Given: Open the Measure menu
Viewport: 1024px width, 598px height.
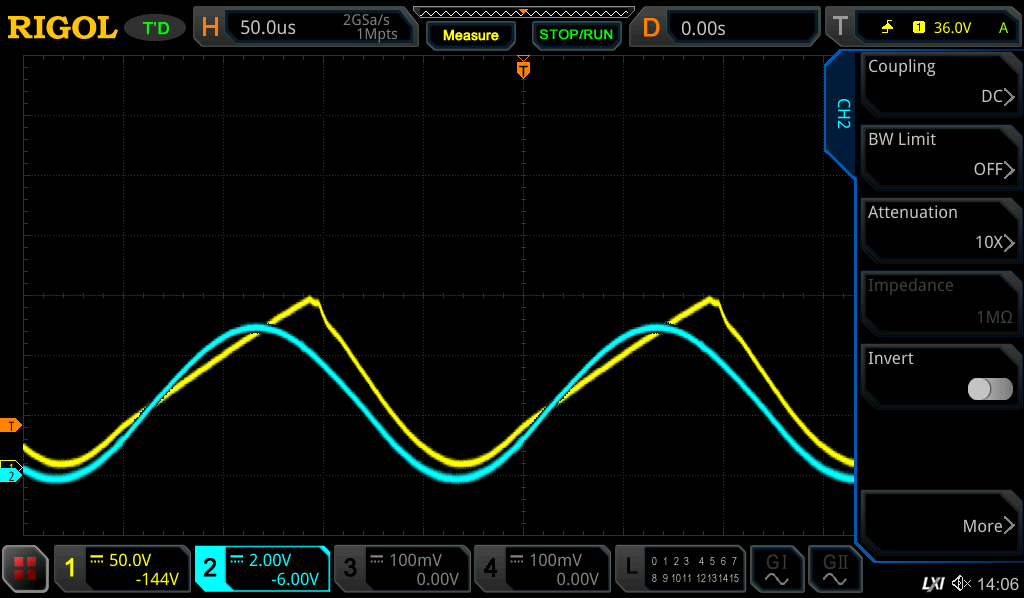Looking at the screenshot, I should click(x=471, y=35).
